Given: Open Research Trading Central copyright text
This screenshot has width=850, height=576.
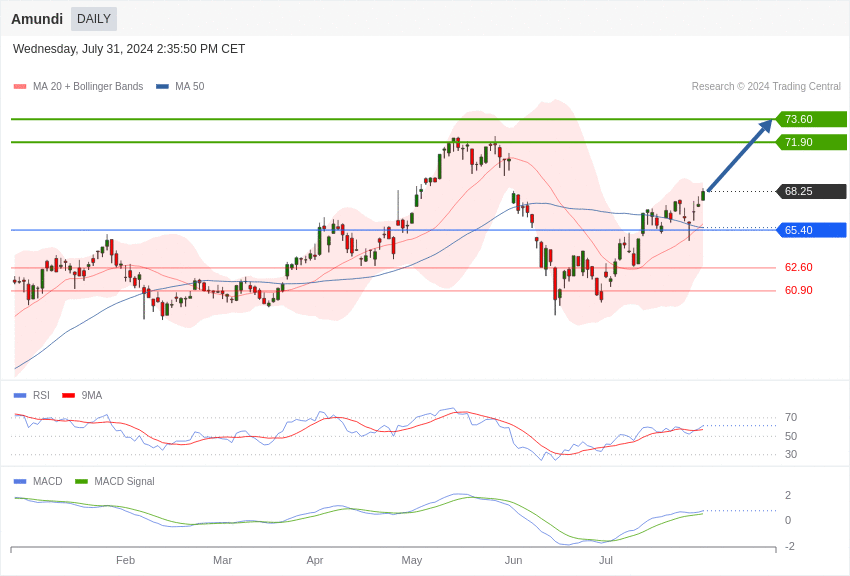Looking at the screenshot, I should [x=766, y=87].
